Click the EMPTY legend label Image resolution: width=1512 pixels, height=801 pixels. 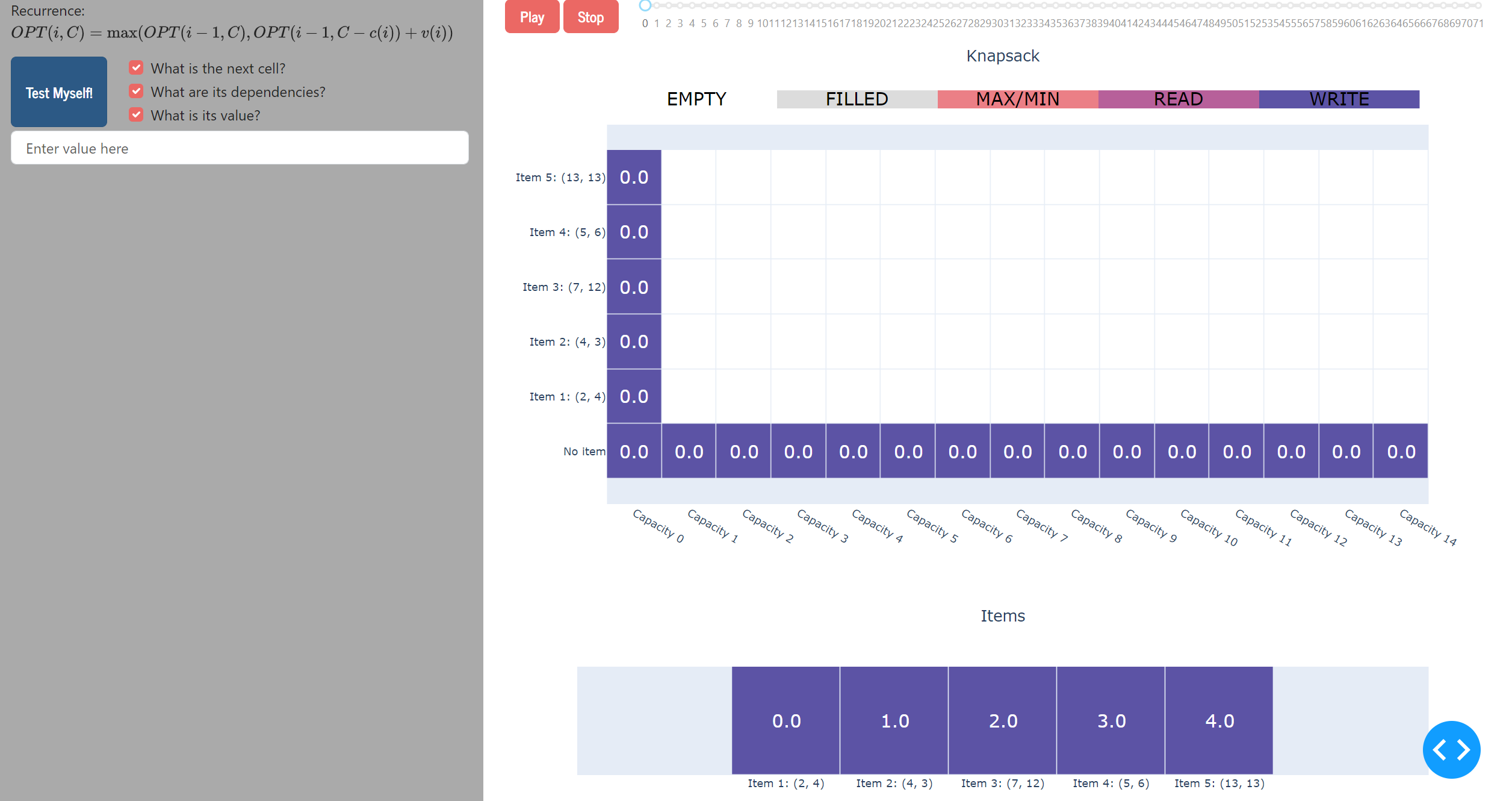click(696, 99)
